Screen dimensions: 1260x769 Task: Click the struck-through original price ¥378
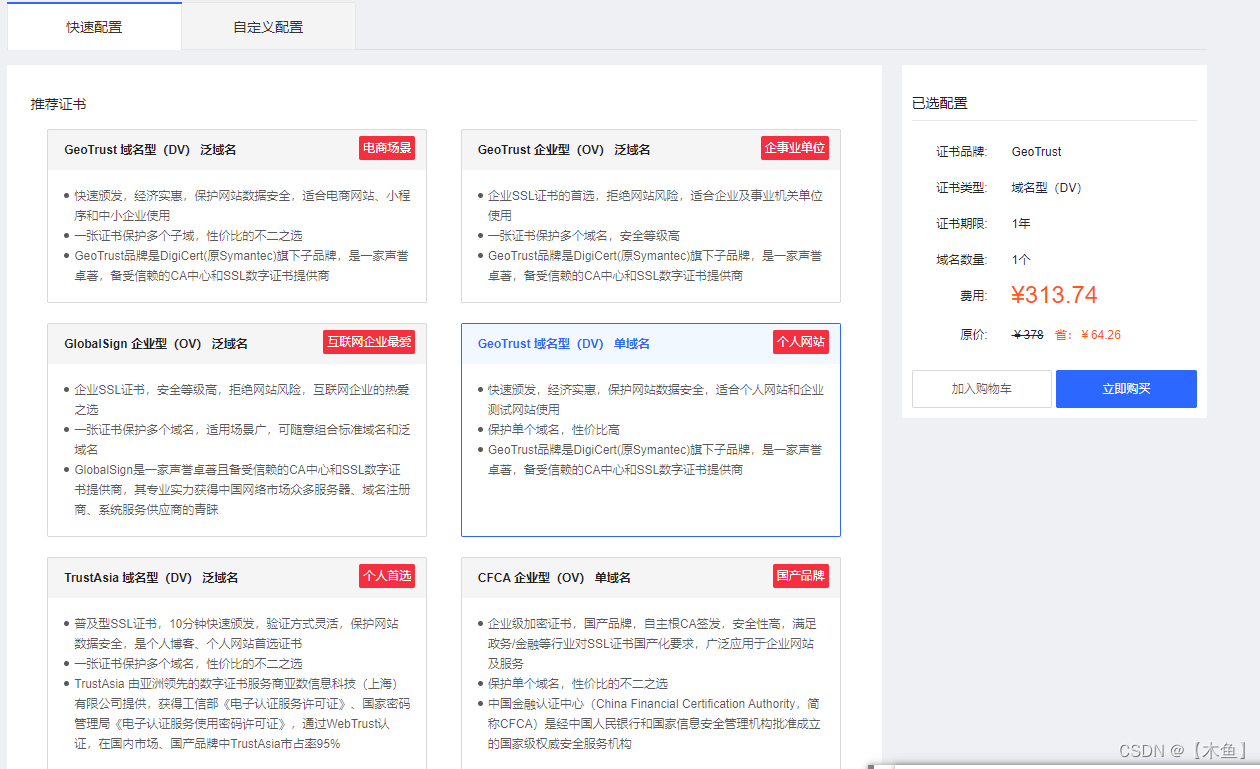(1028, 335)
